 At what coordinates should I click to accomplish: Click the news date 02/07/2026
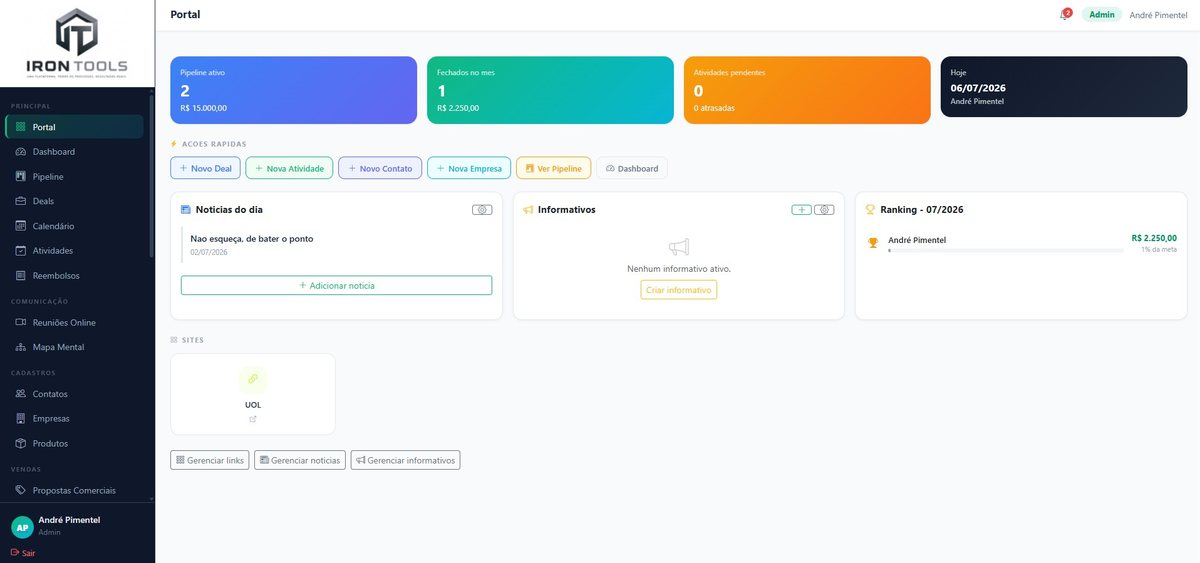tap(209, 252)
